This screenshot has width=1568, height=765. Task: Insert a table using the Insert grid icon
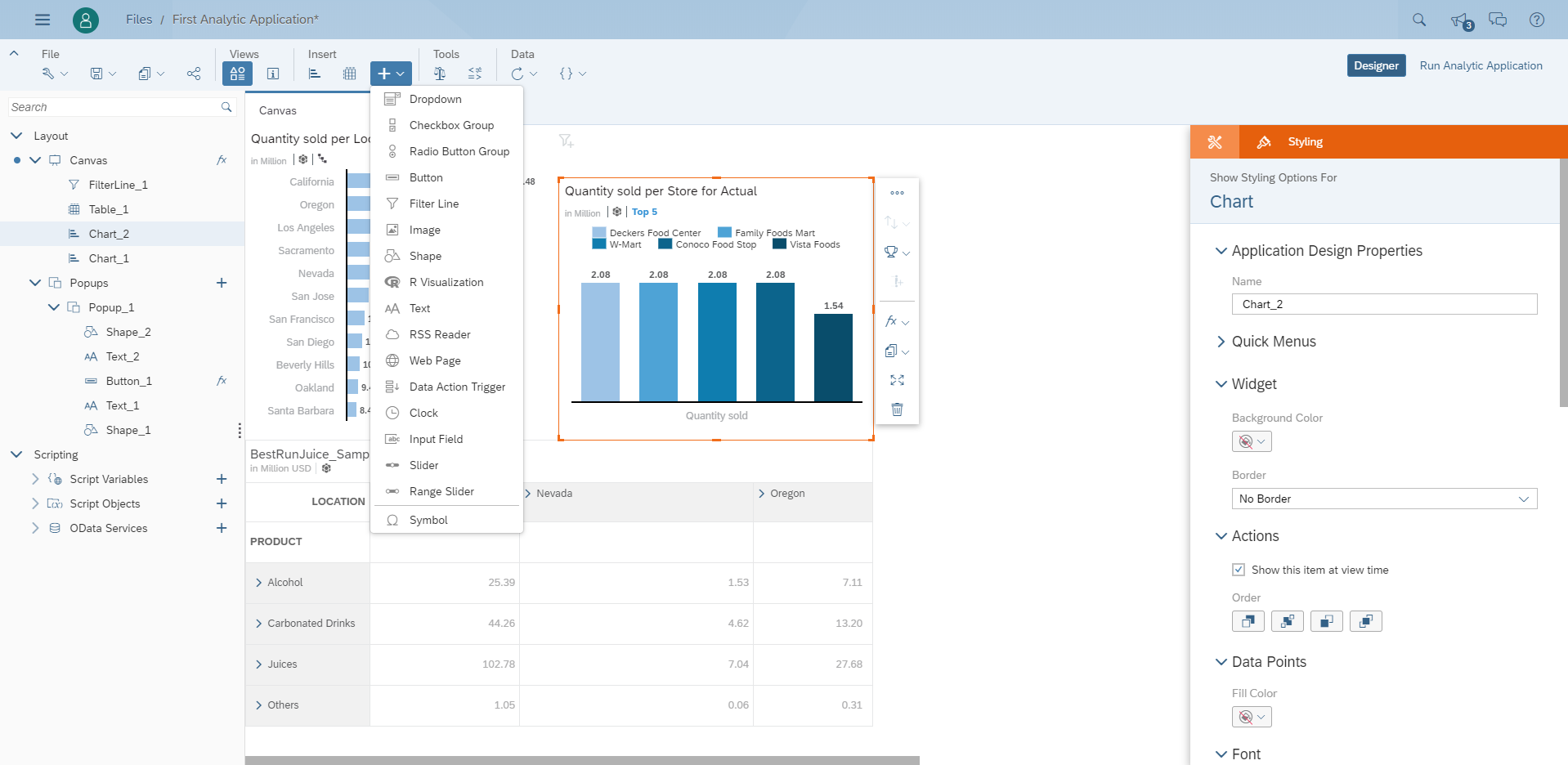(x=349, y=74)
